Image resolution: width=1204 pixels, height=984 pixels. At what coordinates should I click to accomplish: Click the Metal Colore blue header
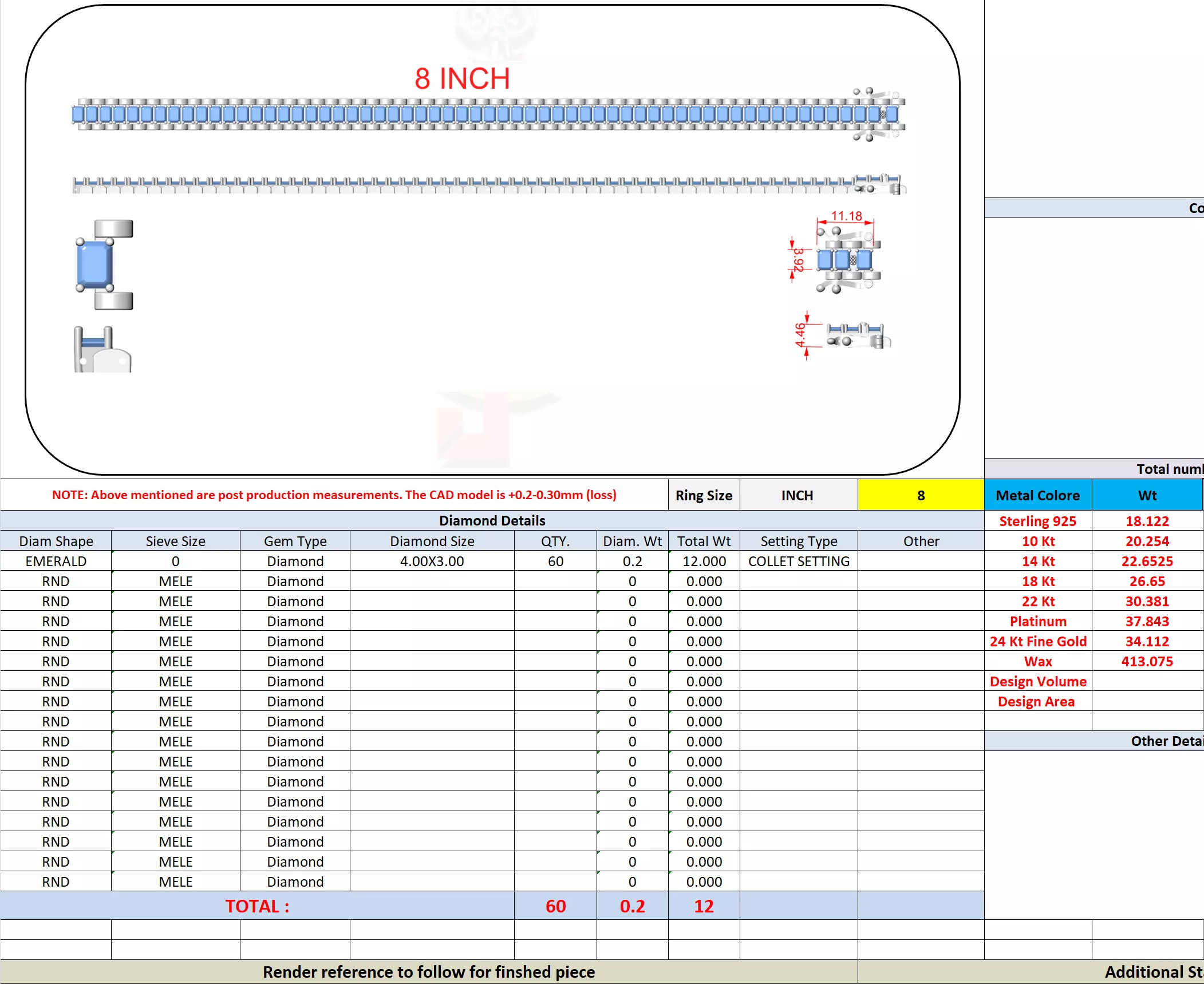tap(1037, 495)
